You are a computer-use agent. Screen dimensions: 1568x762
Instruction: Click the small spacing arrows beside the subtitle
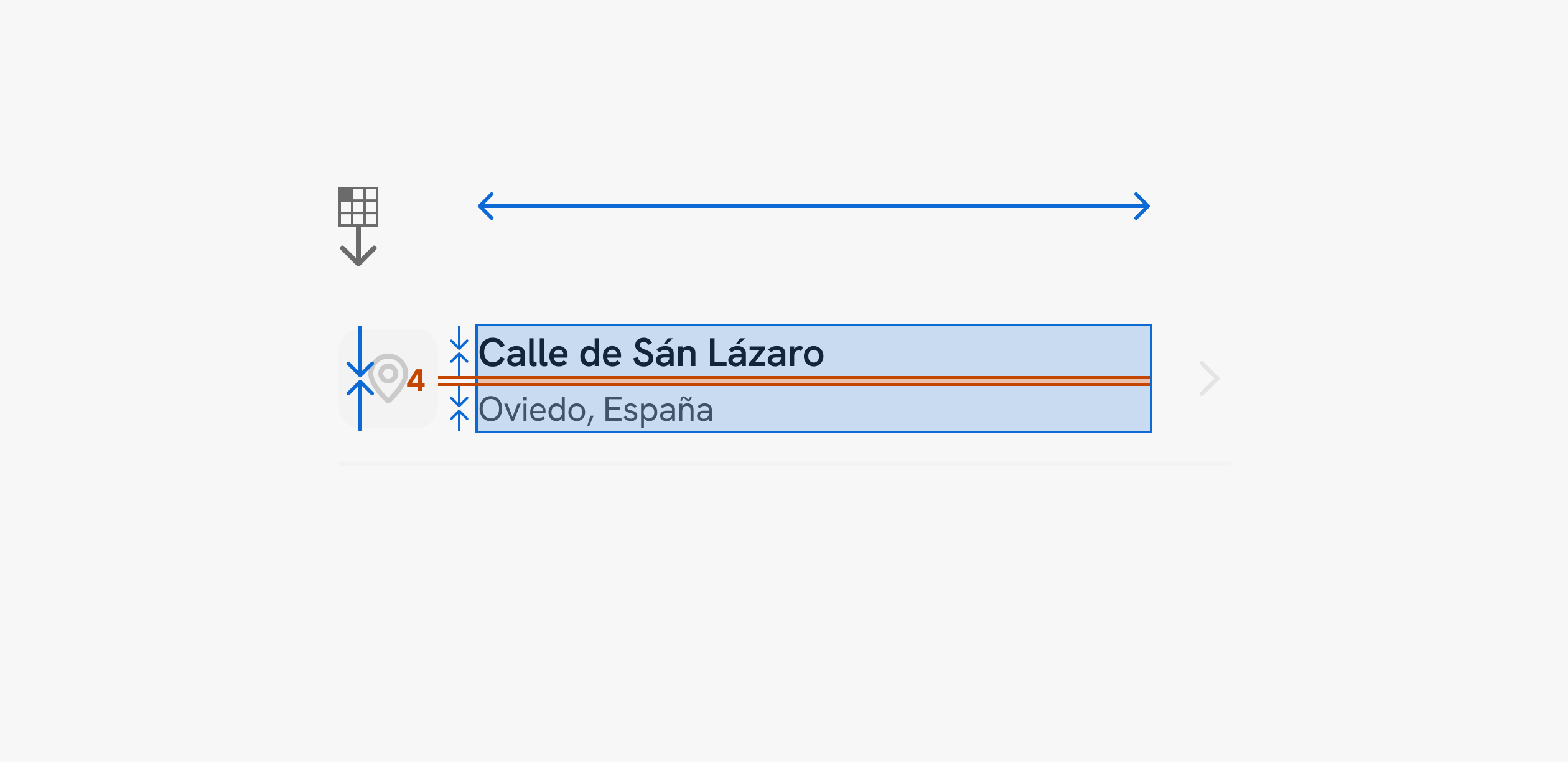(x=459, y=408)
